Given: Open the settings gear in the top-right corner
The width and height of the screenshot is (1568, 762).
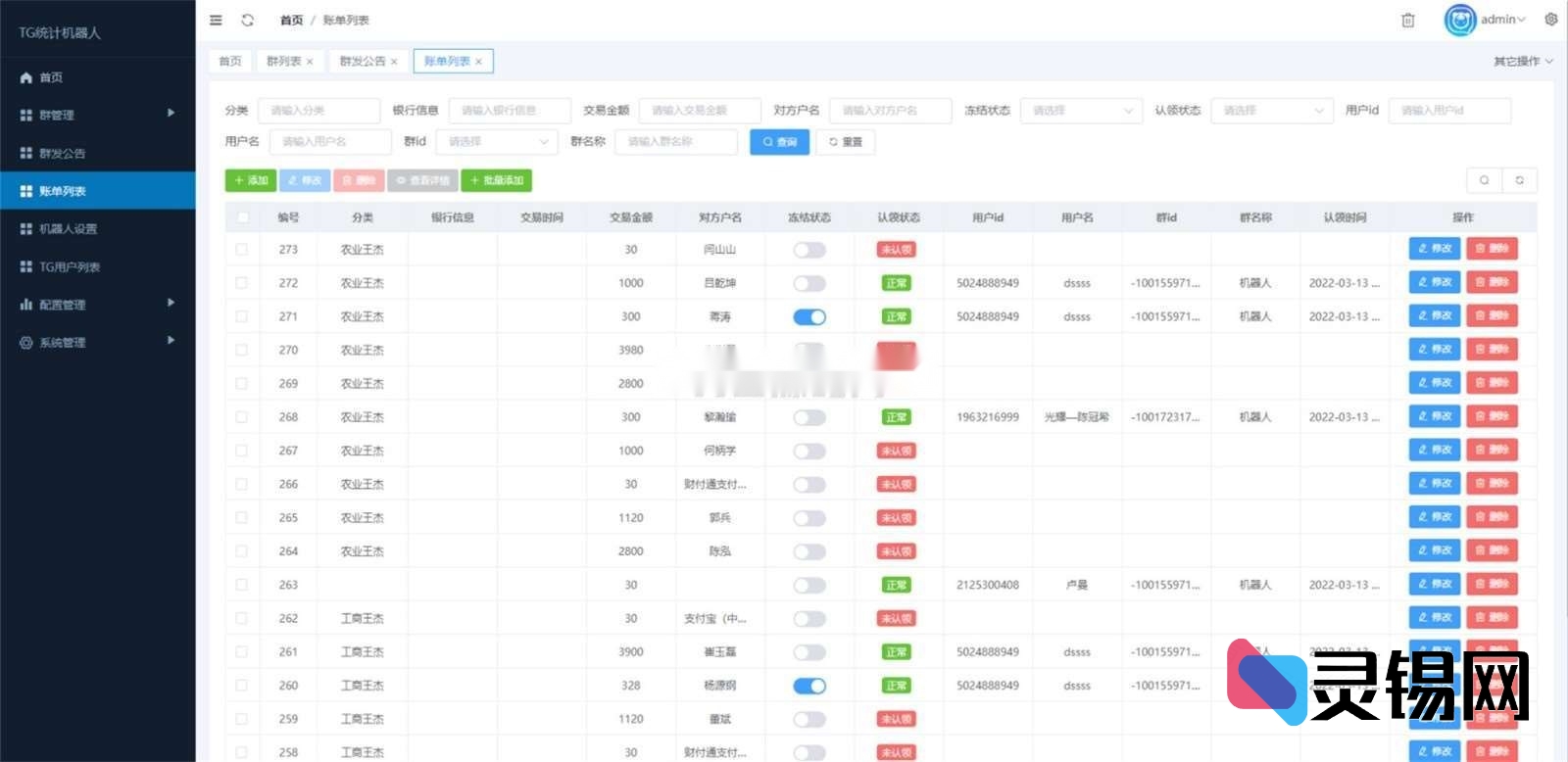Looking at the screenshot, I should coord(1550,20).
